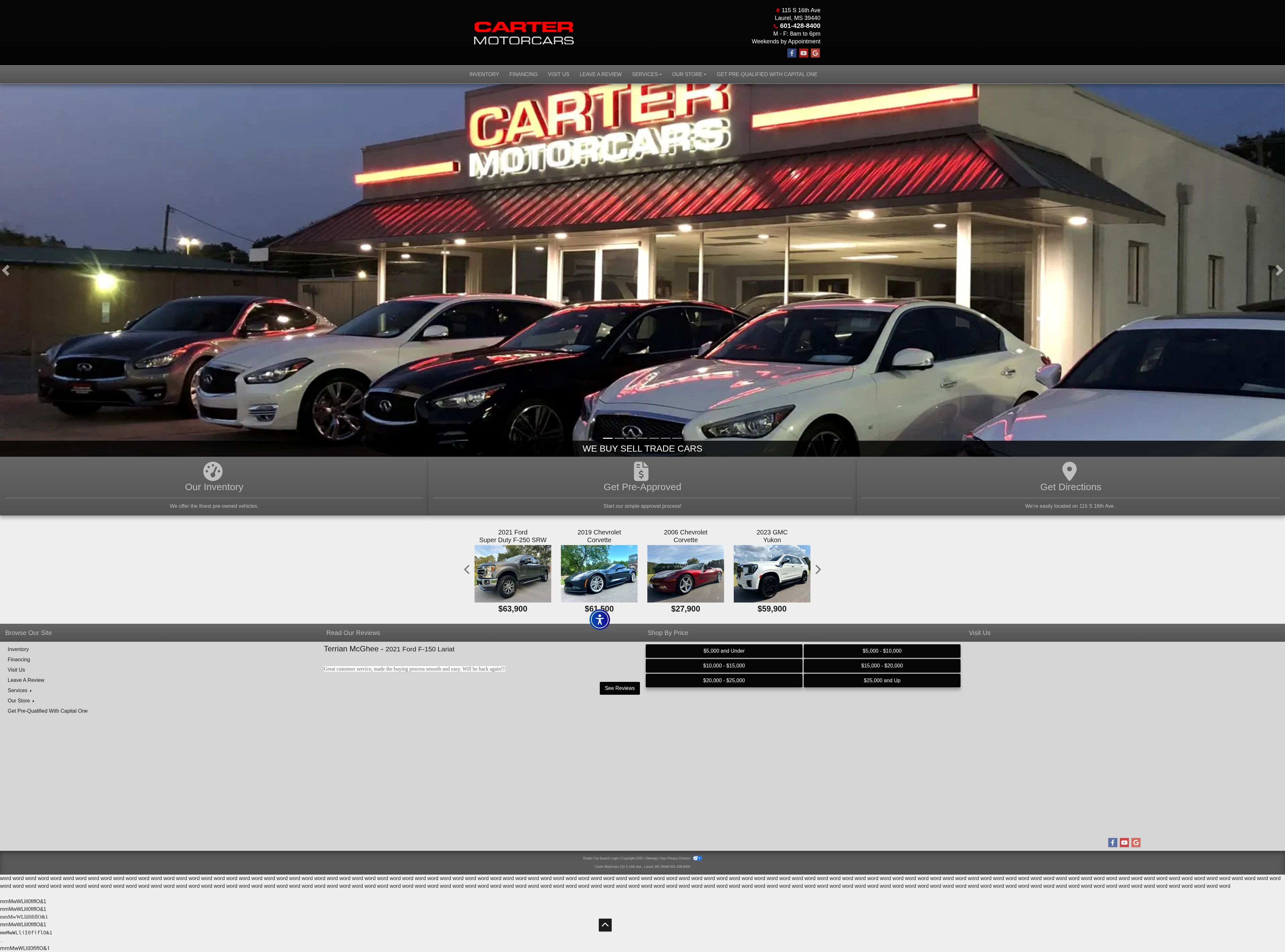Open the Visit Us nav menu item
1285x952 pixels.
coord(558,74)
